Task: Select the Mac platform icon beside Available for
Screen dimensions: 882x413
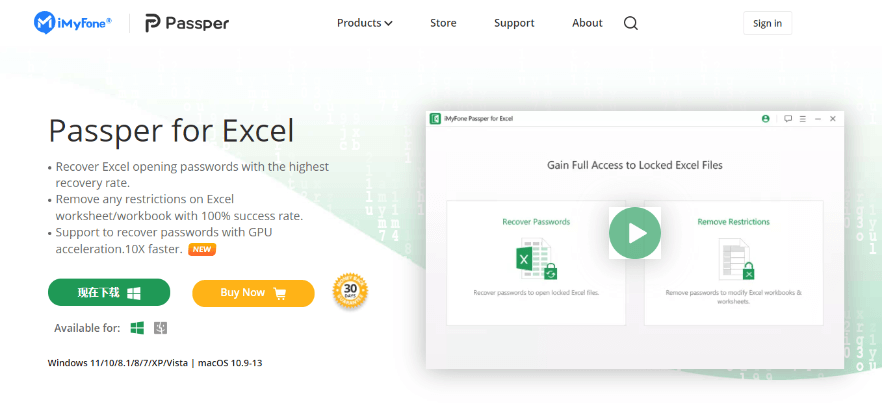Action: pos(160,328)
